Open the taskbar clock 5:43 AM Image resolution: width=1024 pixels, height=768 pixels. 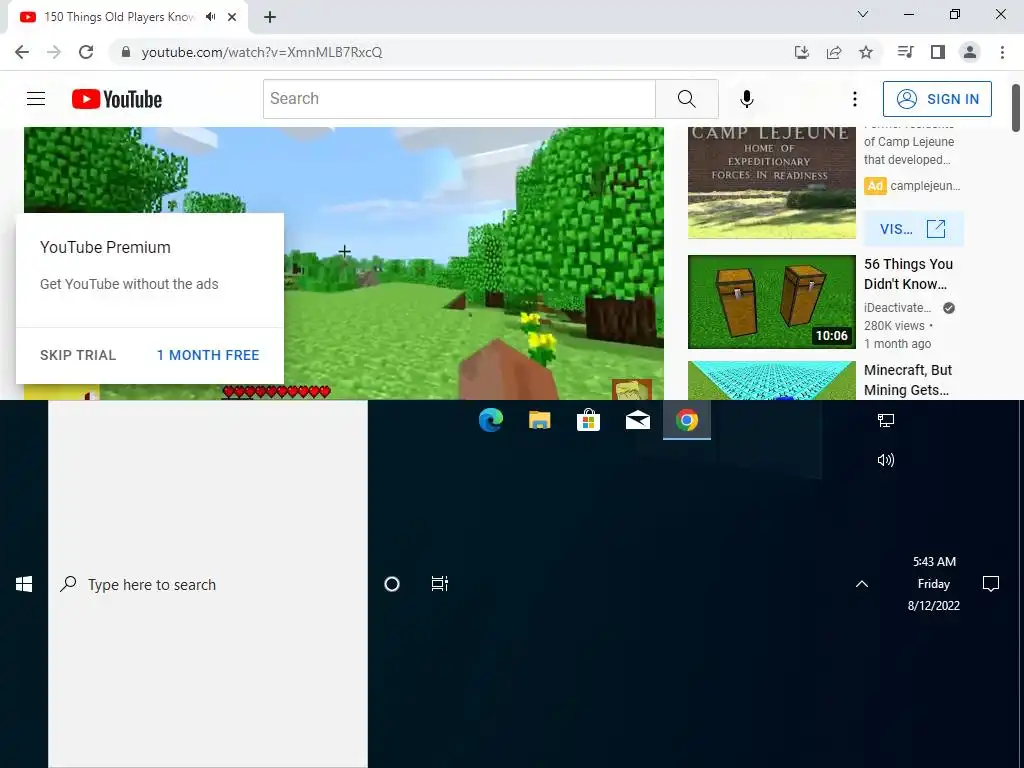pyautogui.click(x=934, y=583)
